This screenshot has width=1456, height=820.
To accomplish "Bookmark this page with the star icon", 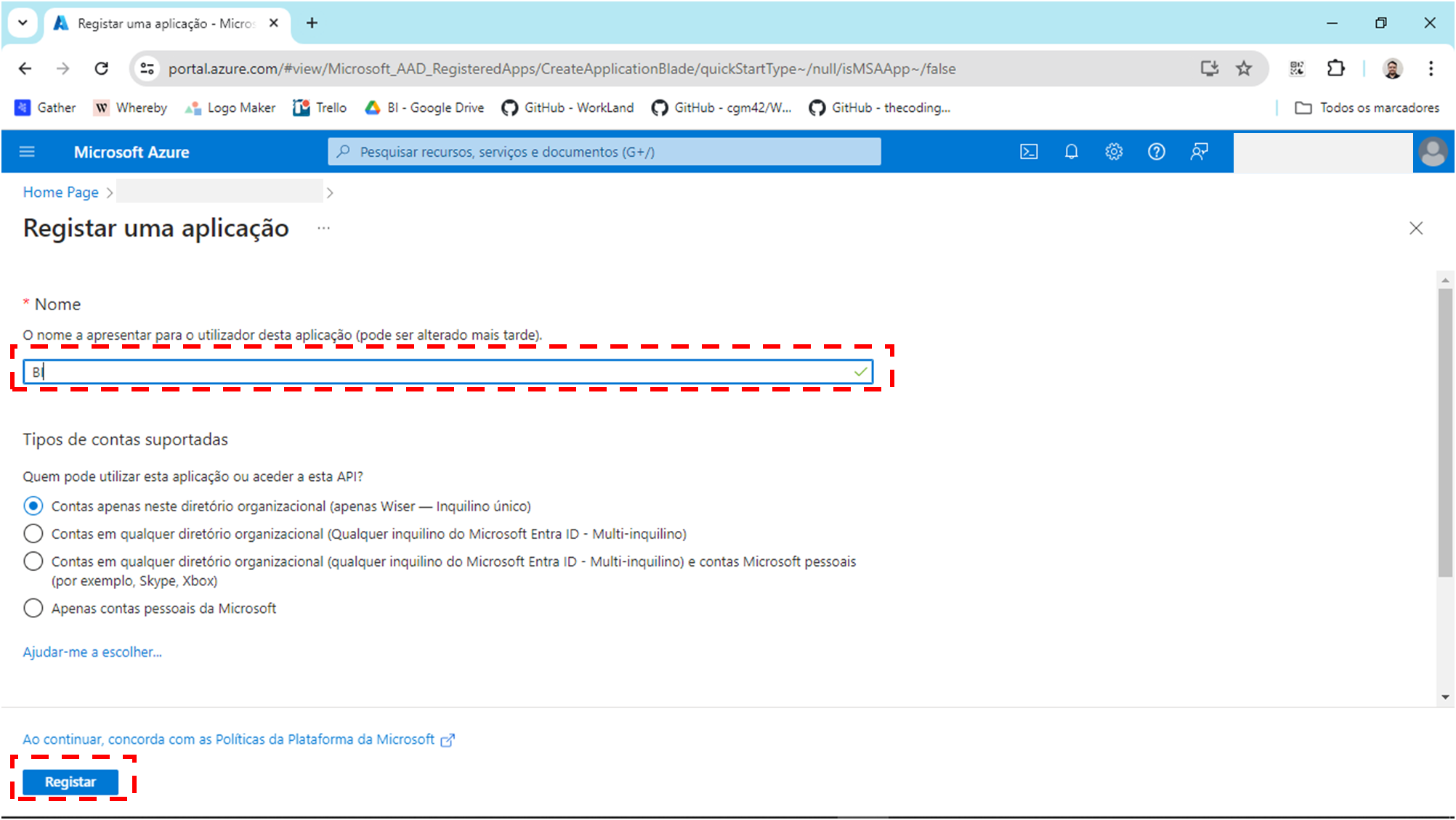I will click(1244, 68).
